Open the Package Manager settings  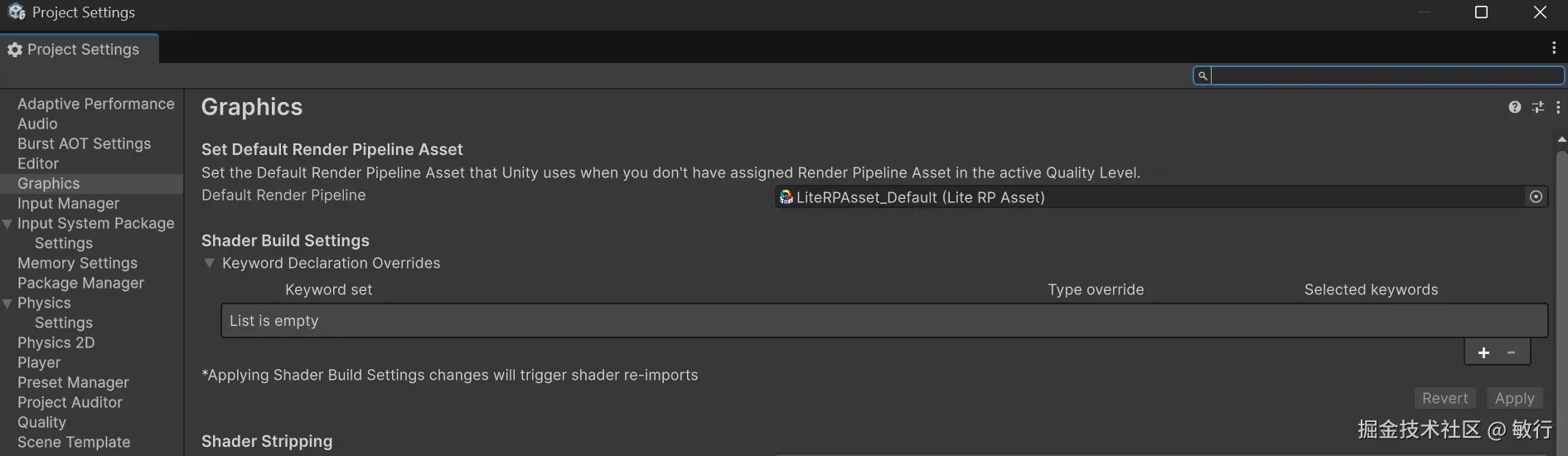pyautogui.click(x=80, y=283)
